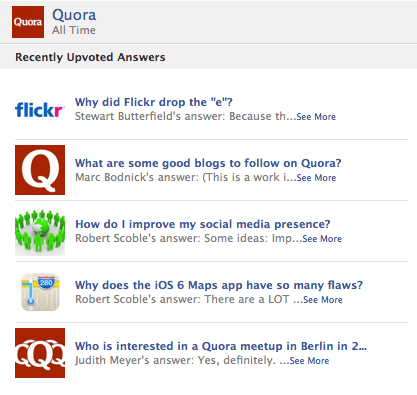The width and height of the screenshot is (417, 395).
Task: Select the green people circle image
Action: point(40,231)
